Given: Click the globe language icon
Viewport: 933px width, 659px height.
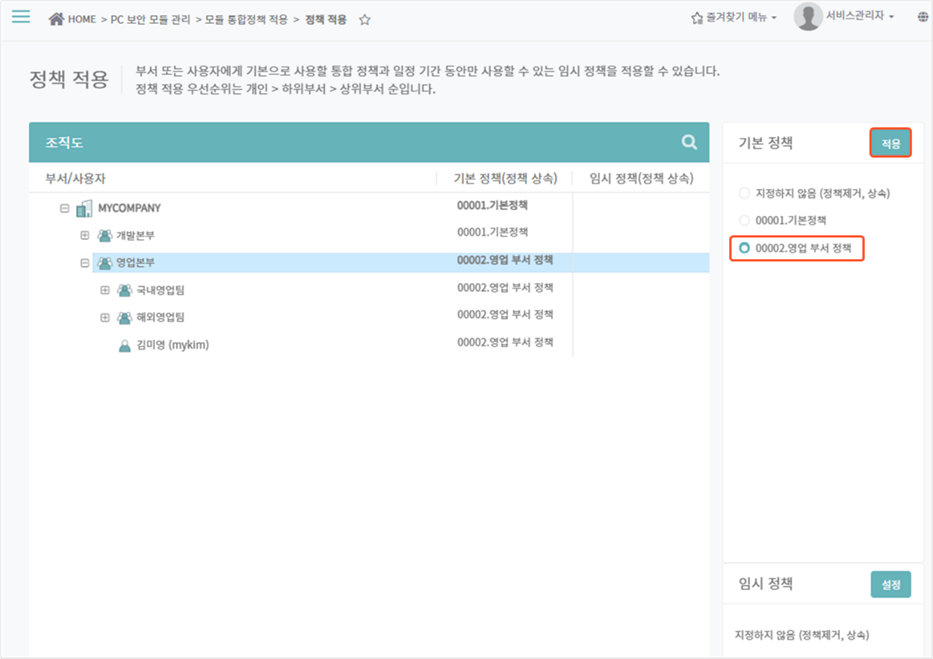Looking at the screenshot, I should click(x=922, y=18).
